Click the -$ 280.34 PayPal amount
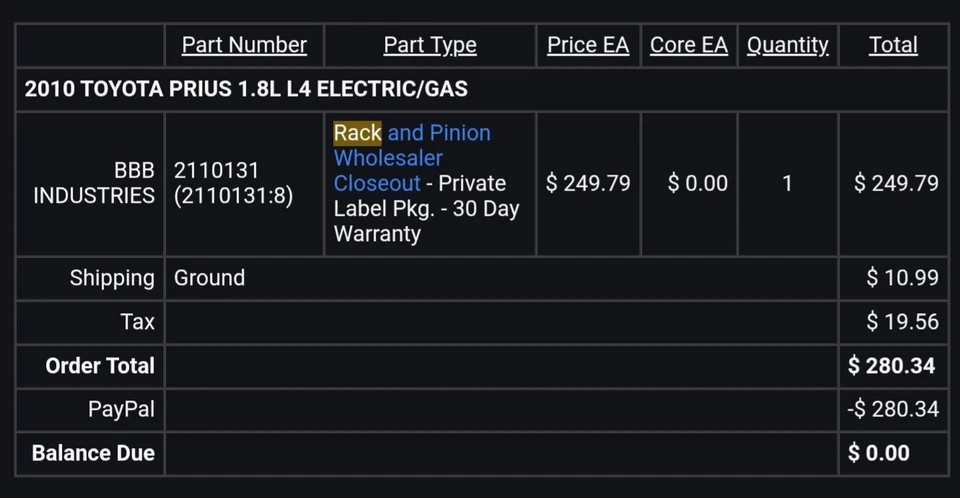Image resolution: width=960 pixels, height=498 pixels. click(895, 408)
